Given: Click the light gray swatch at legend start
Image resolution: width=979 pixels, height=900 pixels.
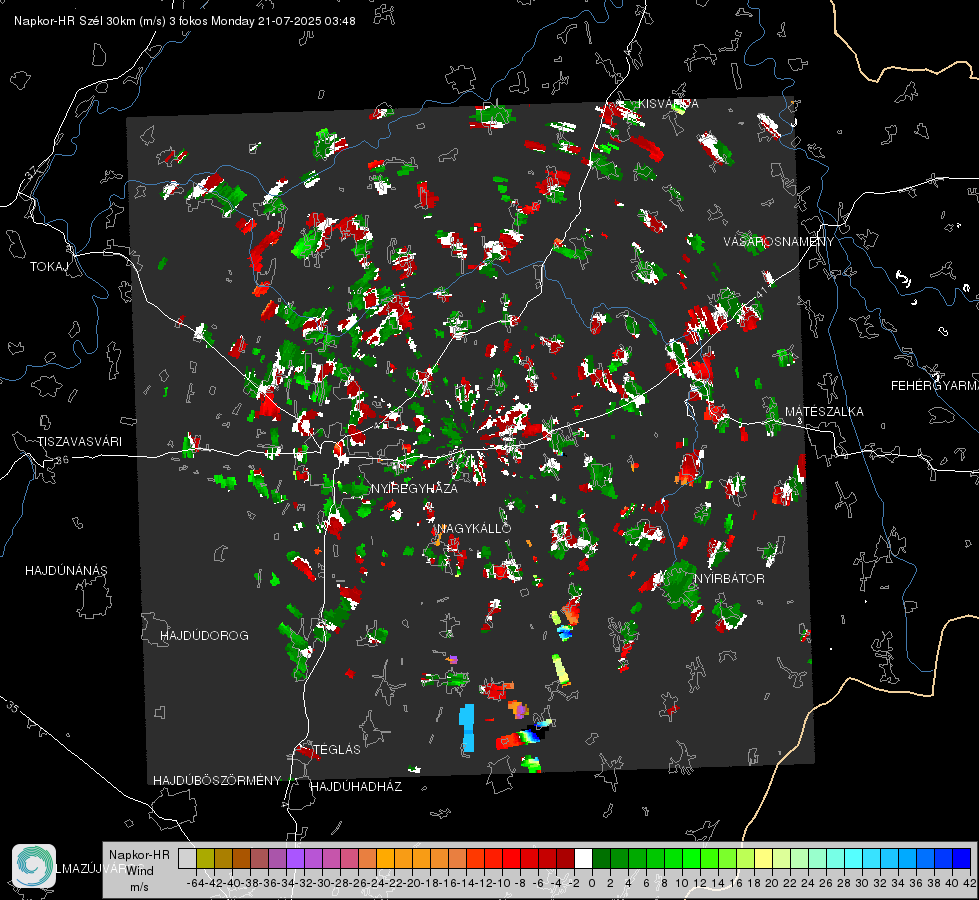Looking at the screenshot, I should (x=187, y=859).
